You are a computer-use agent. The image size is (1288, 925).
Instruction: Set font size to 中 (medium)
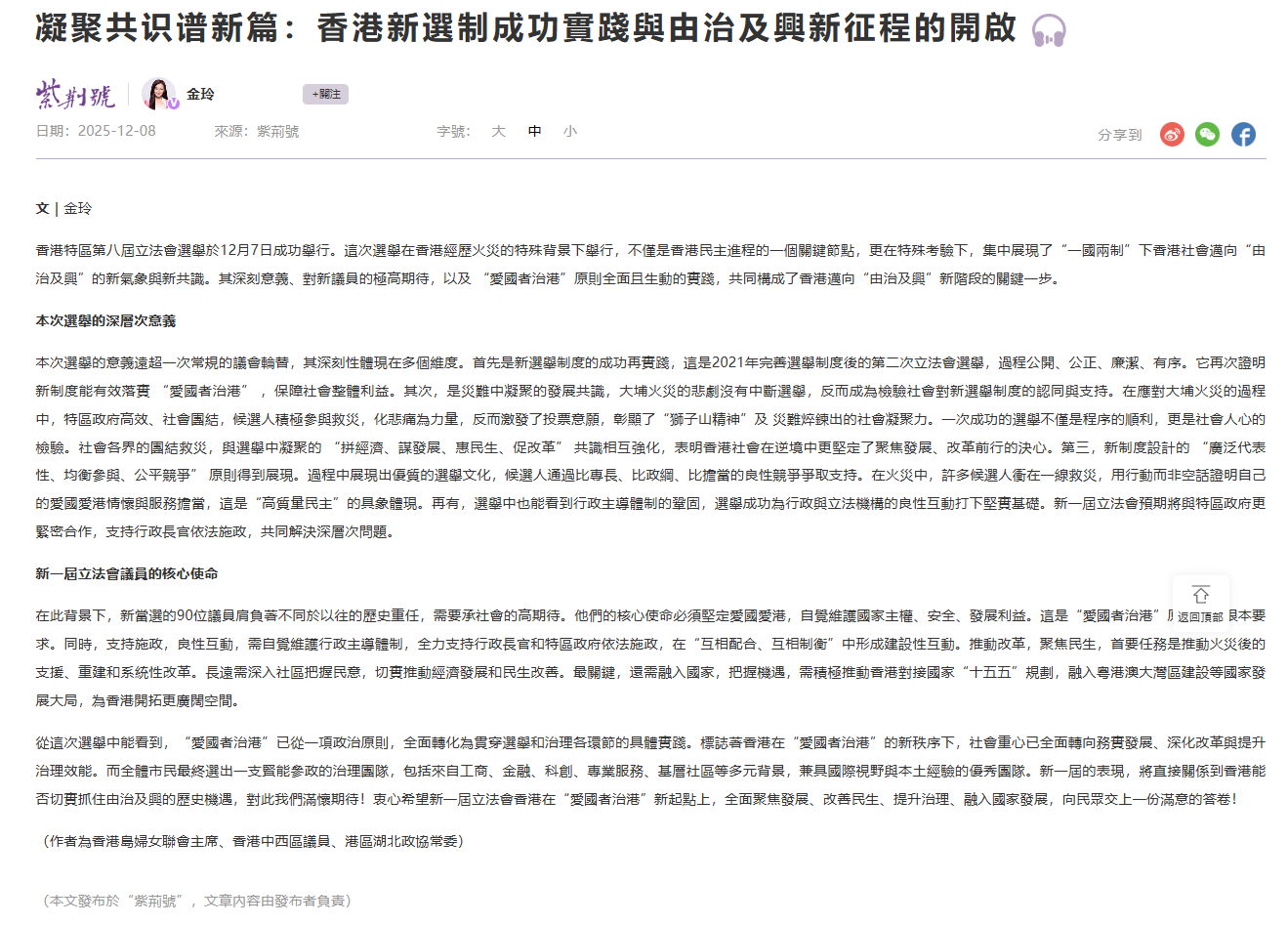point(534,131)
